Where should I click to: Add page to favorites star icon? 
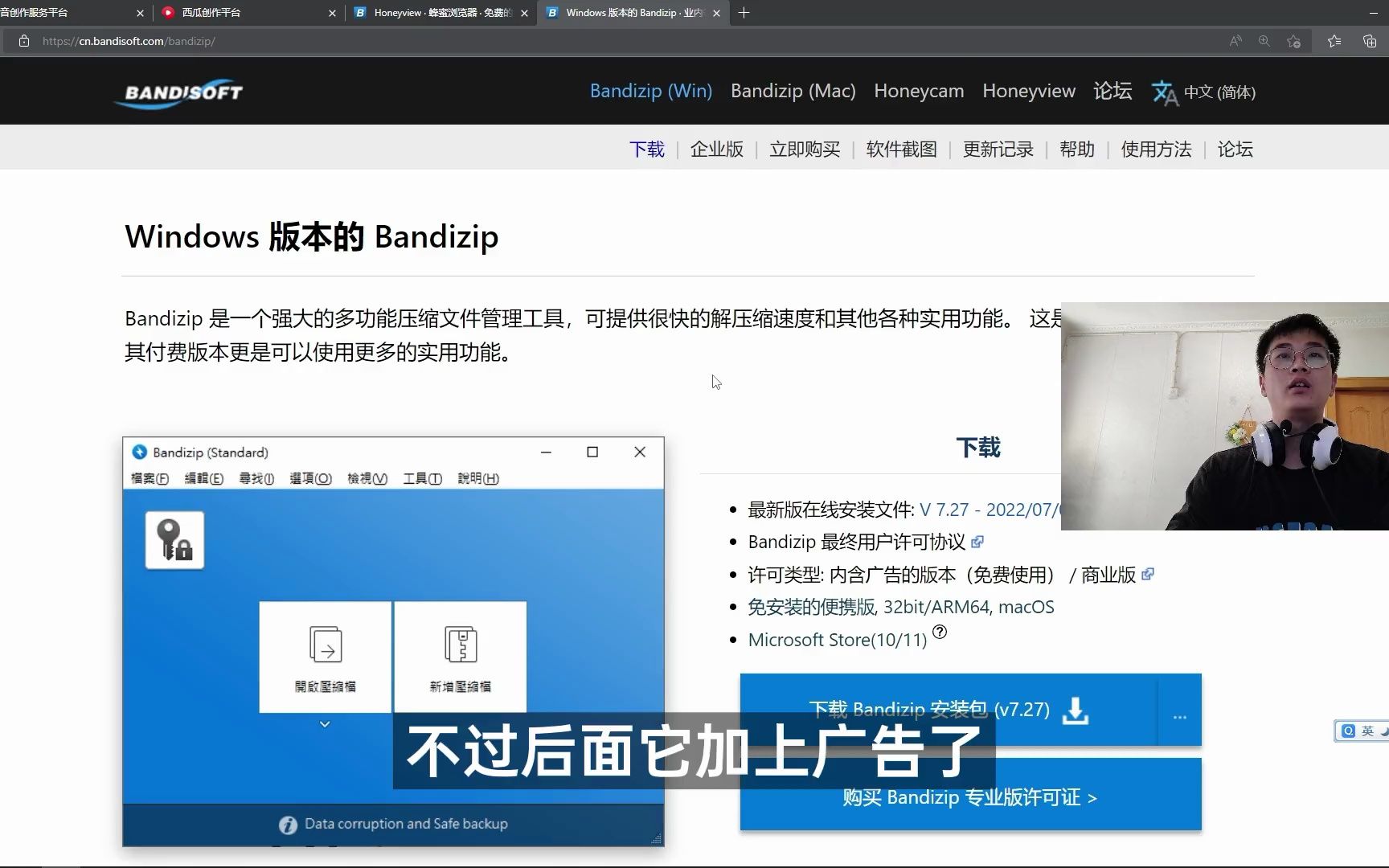[1293, 41]
